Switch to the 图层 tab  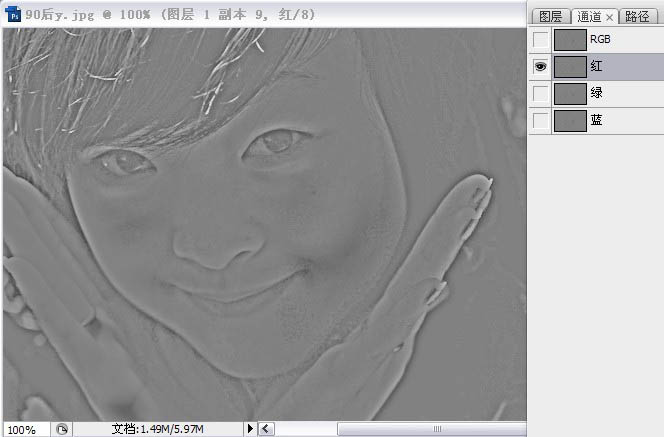(x=551, y=17)
